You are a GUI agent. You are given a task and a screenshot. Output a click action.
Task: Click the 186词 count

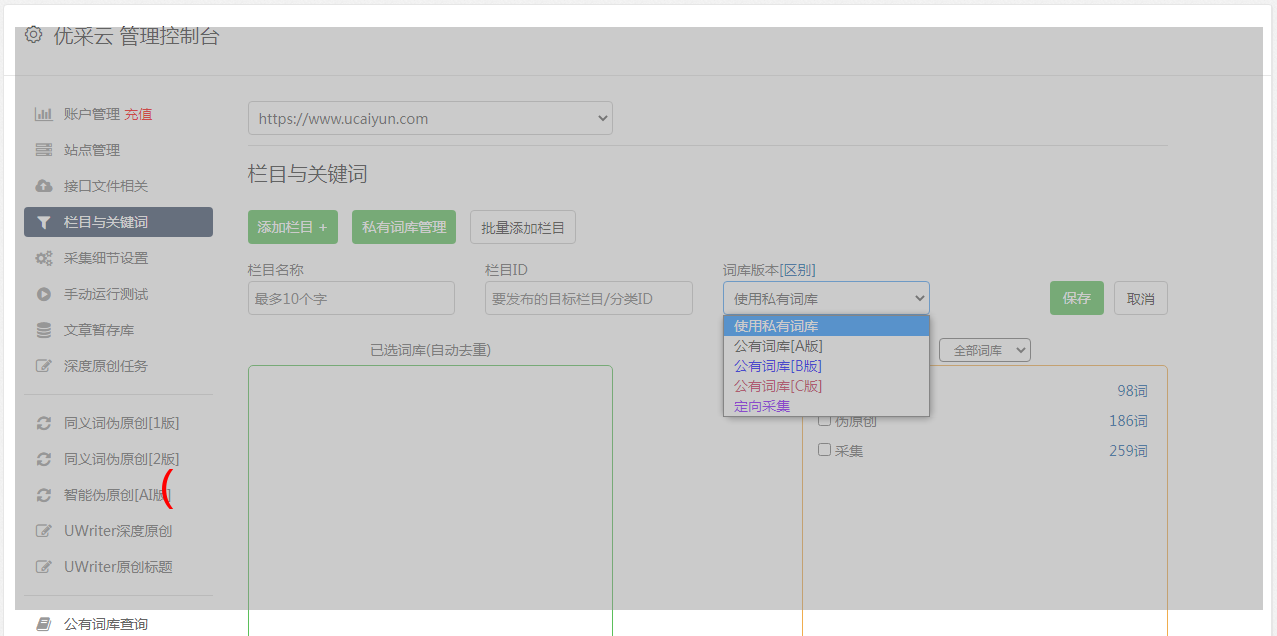(1129, 421)
